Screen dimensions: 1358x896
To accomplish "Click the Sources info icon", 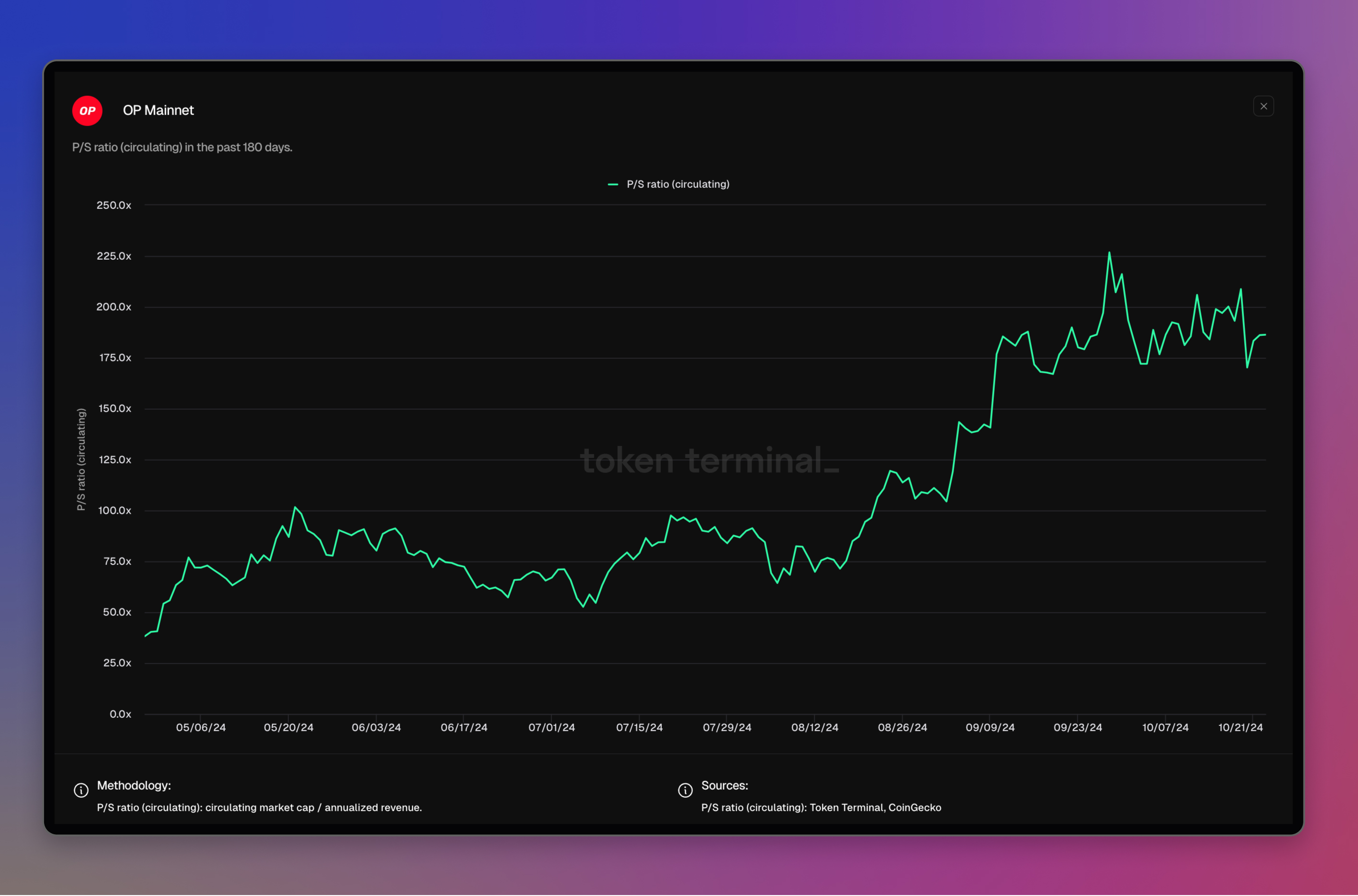I will (x=685, y=790).
